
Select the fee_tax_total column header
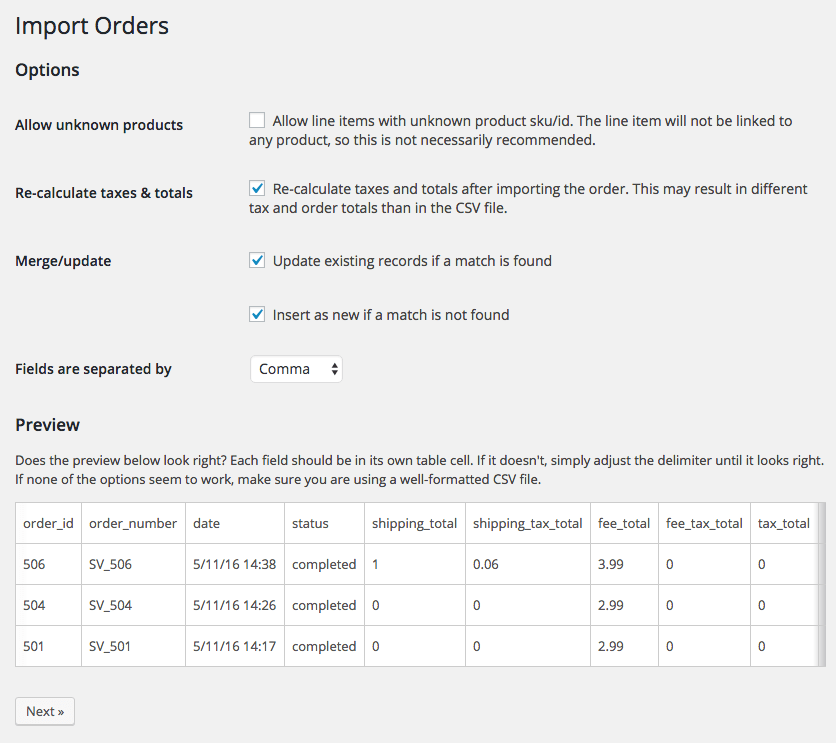[704, 523]
